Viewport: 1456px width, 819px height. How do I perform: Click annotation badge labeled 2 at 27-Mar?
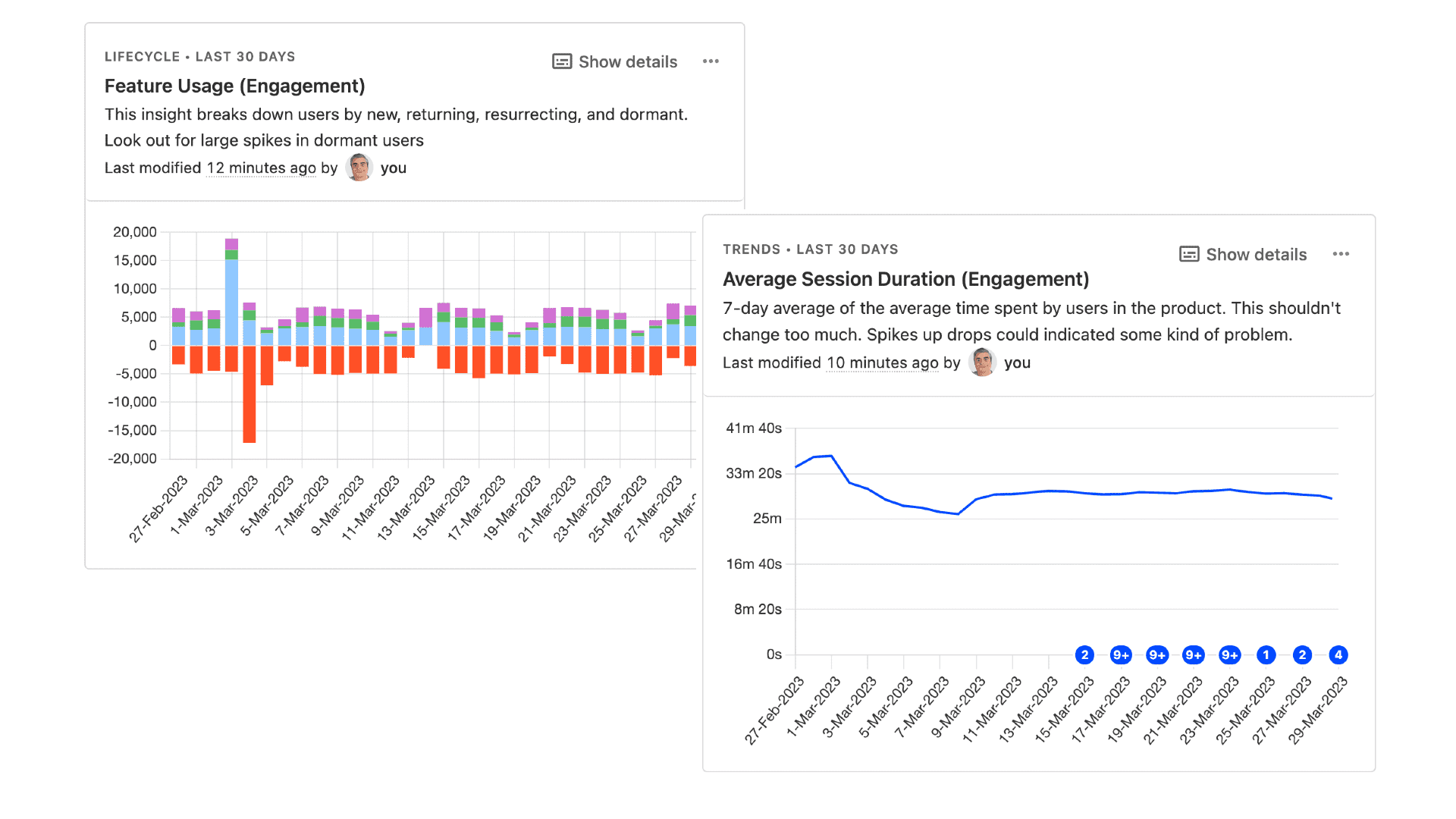point(1302,654)
